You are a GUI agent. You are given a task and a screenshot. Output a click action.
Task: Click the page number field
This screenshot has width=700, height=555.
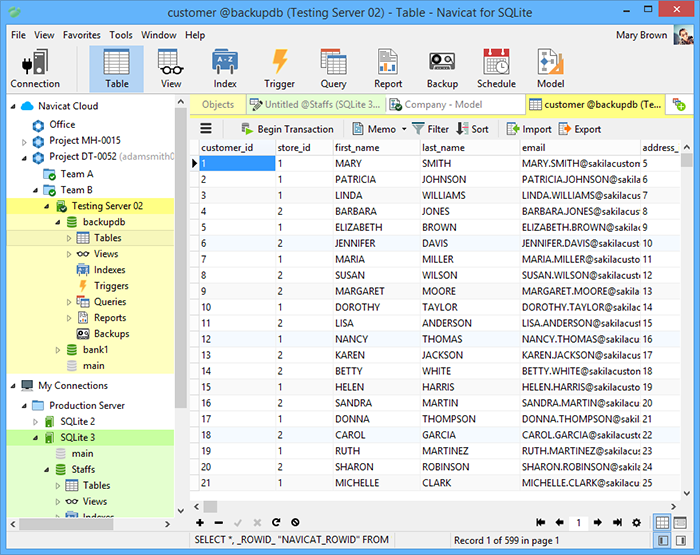pyautogui.click(x=579, y=522)
